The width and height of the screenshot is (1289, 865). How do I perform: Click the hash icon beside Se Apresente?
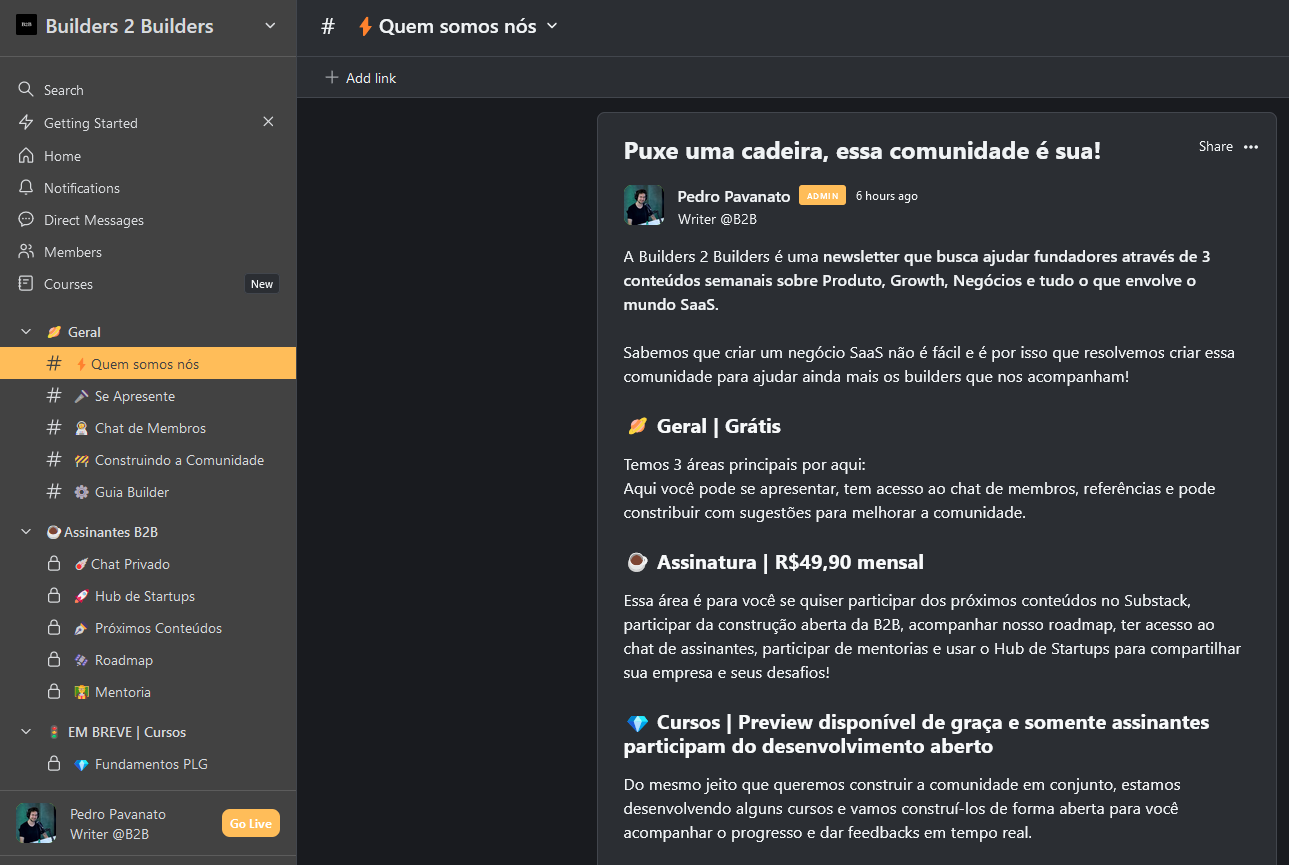[55, 396]
